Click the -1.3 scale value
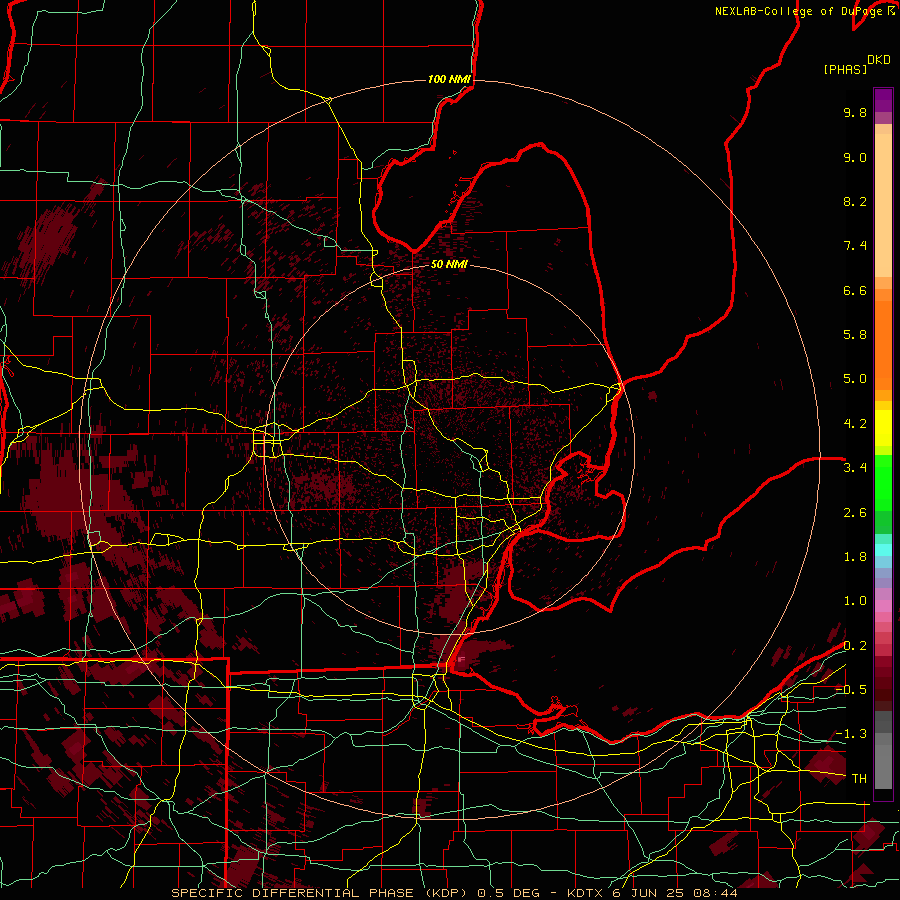The width and height of the screenshot is (900, 900). coord(851,734)
